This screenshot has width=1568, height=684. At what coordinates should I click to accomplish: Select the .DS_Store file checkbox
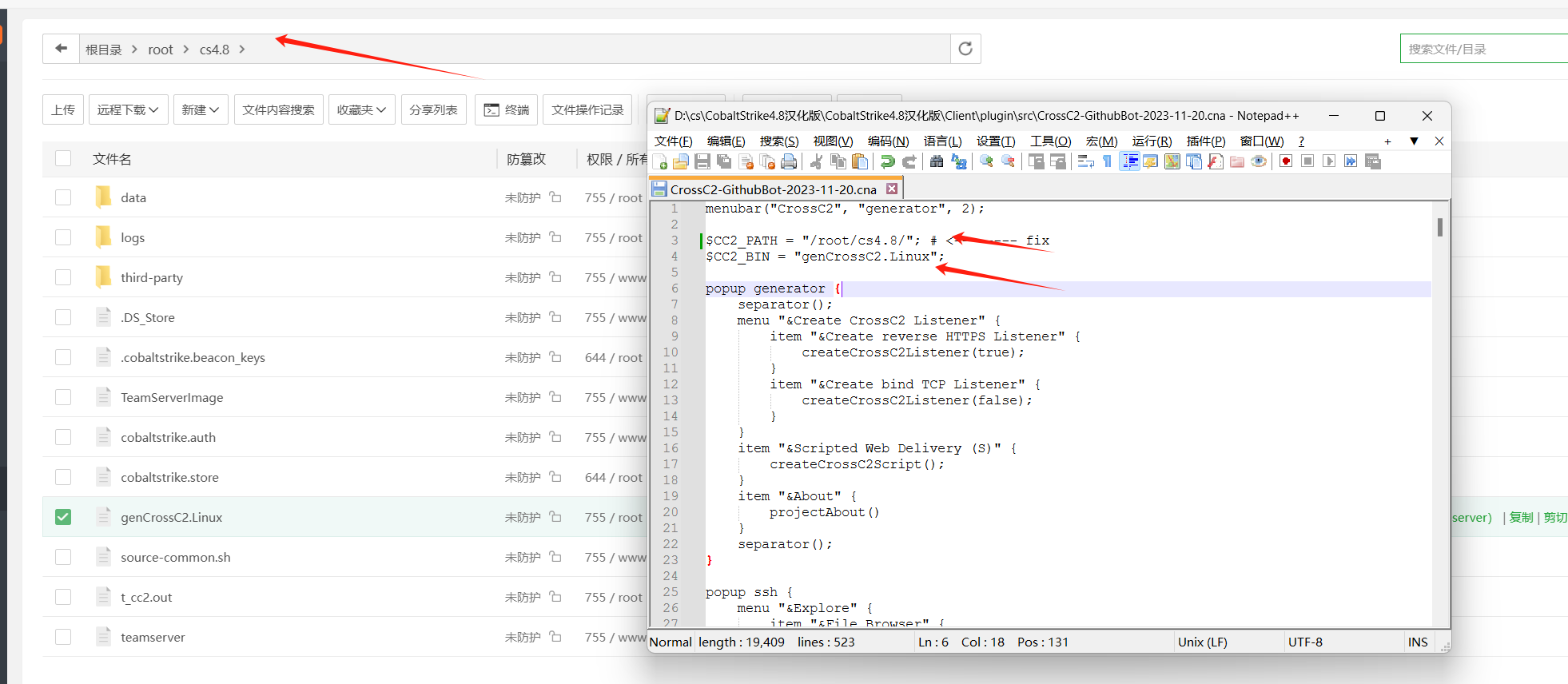63,317
